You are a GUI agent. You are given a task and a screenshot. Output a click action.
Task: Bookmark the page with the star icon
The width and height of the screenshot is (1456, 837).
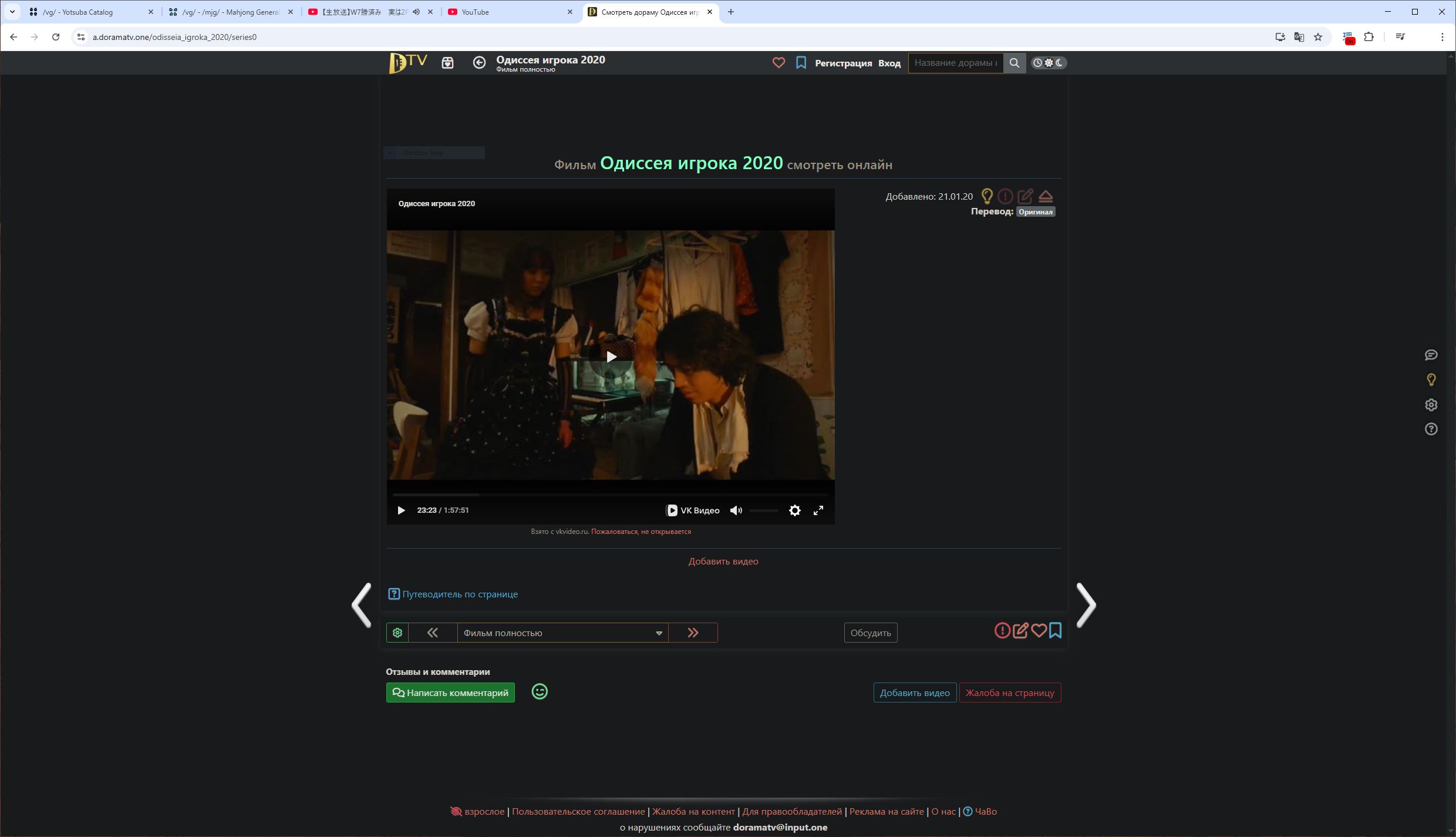[1318, 37]
